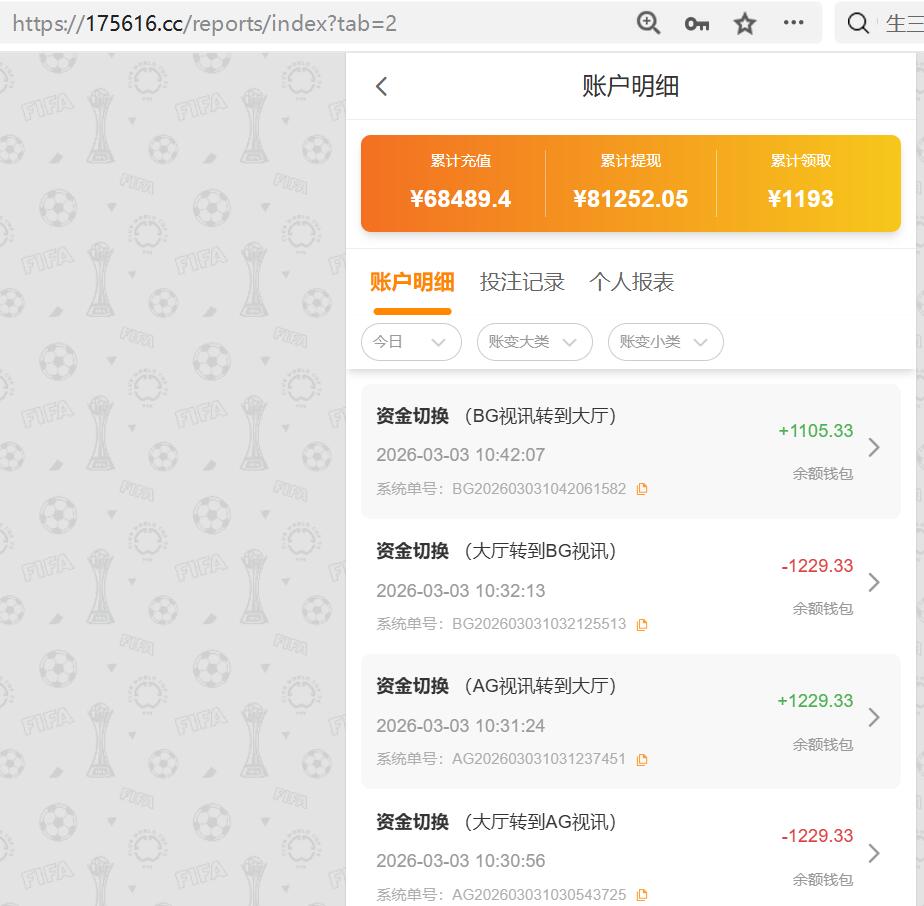Click the key icon in address bar
Screen dimensions: 924x906
tap(696, 22)
